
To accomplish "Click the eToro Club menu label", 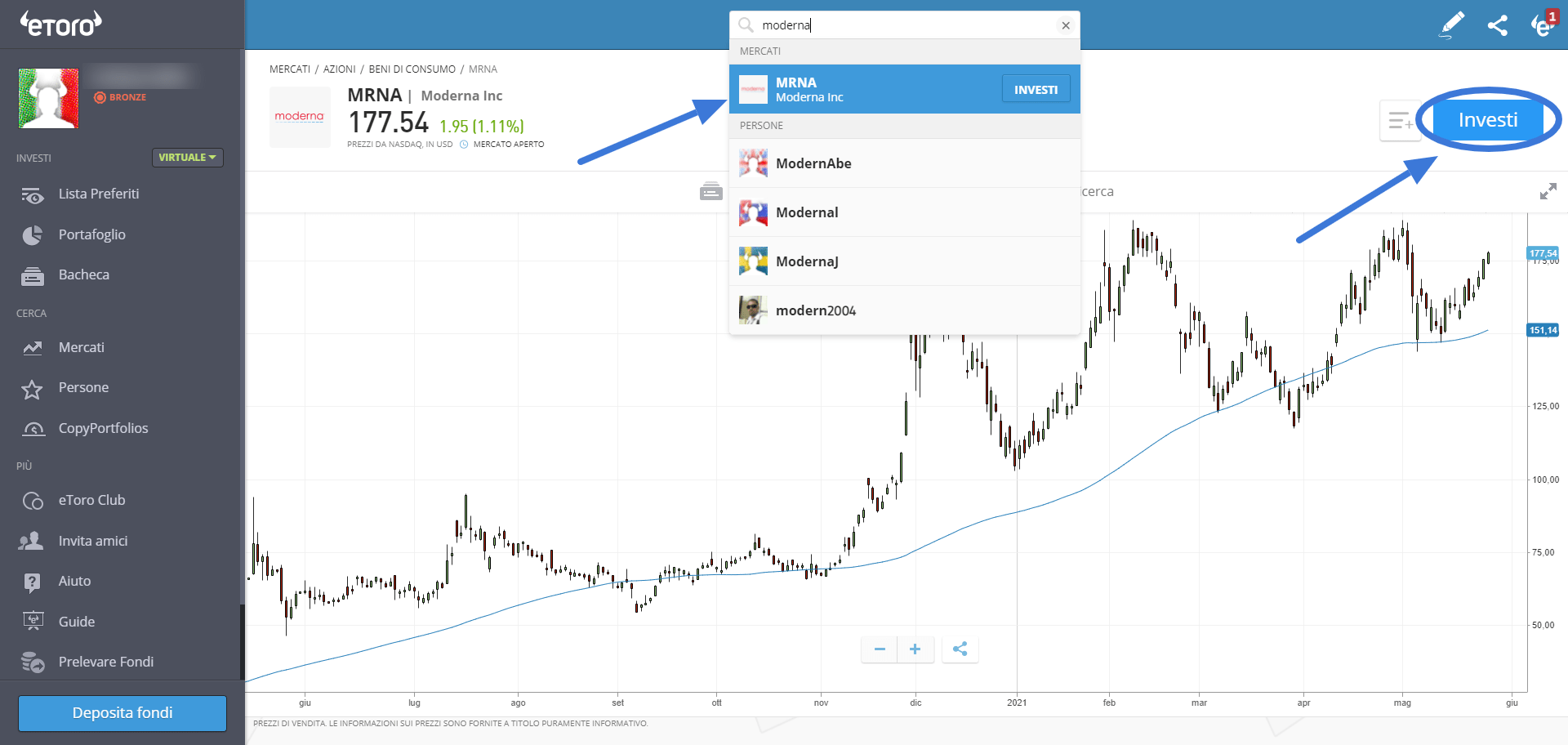I will [92, 501].
